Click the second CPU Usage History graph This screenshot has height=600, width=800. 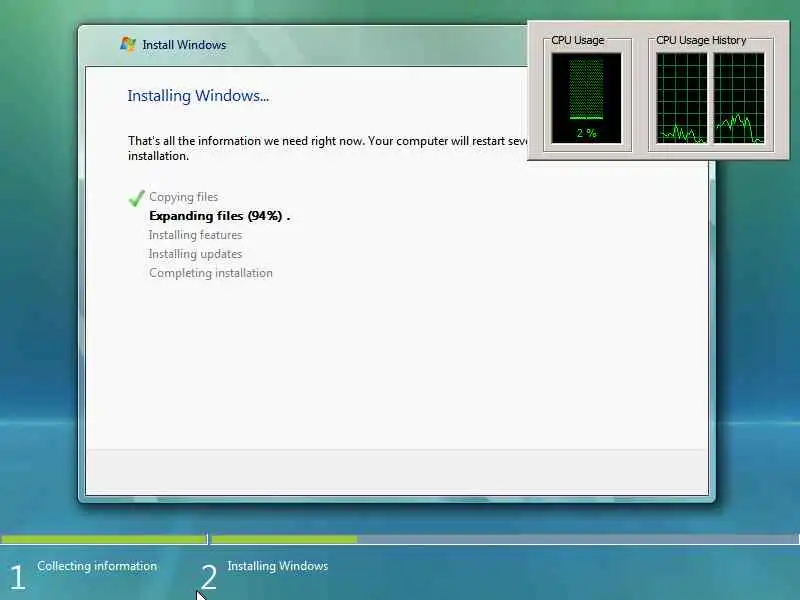pos(739,98)
